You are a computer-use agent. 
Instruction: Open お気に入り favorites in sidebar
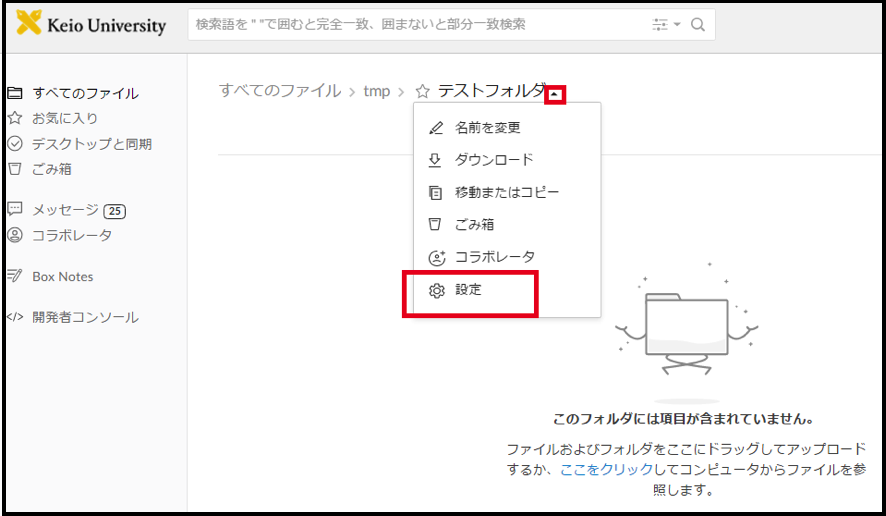click(65, 118)
